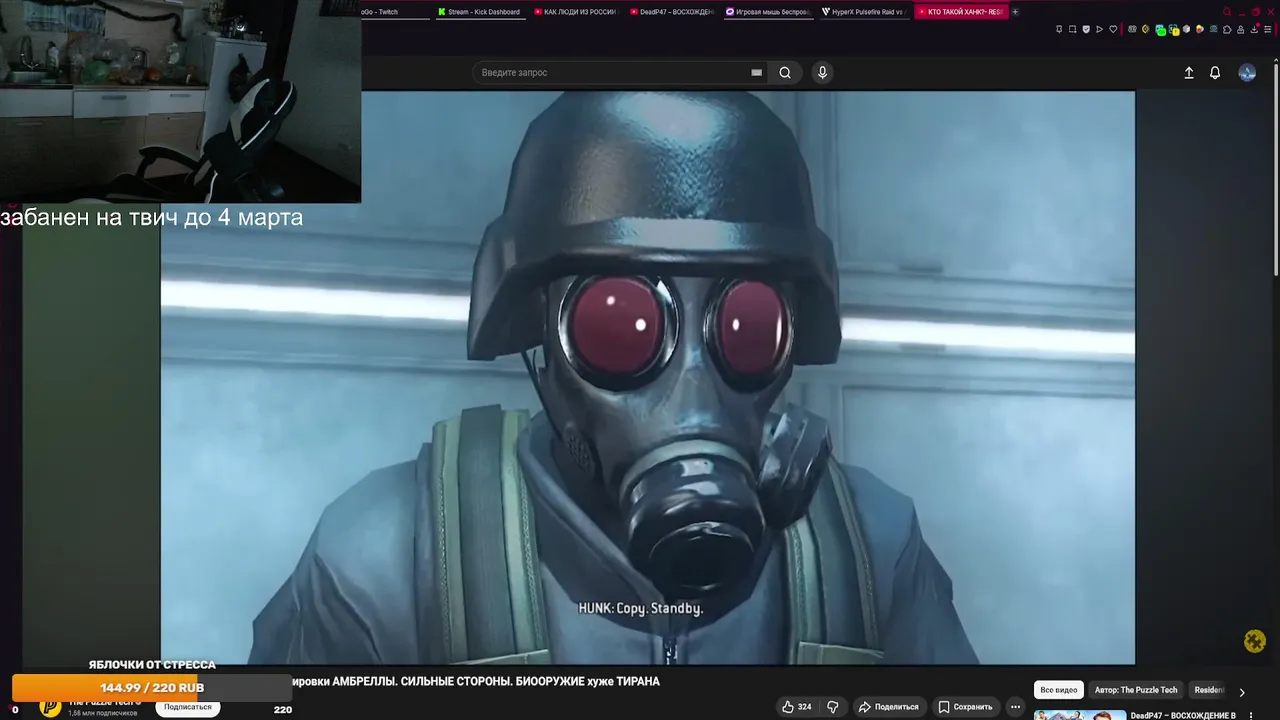Click the YouTube upload arrow icon
This screenshot has height=720, width=1280.
pos(1189,73)
